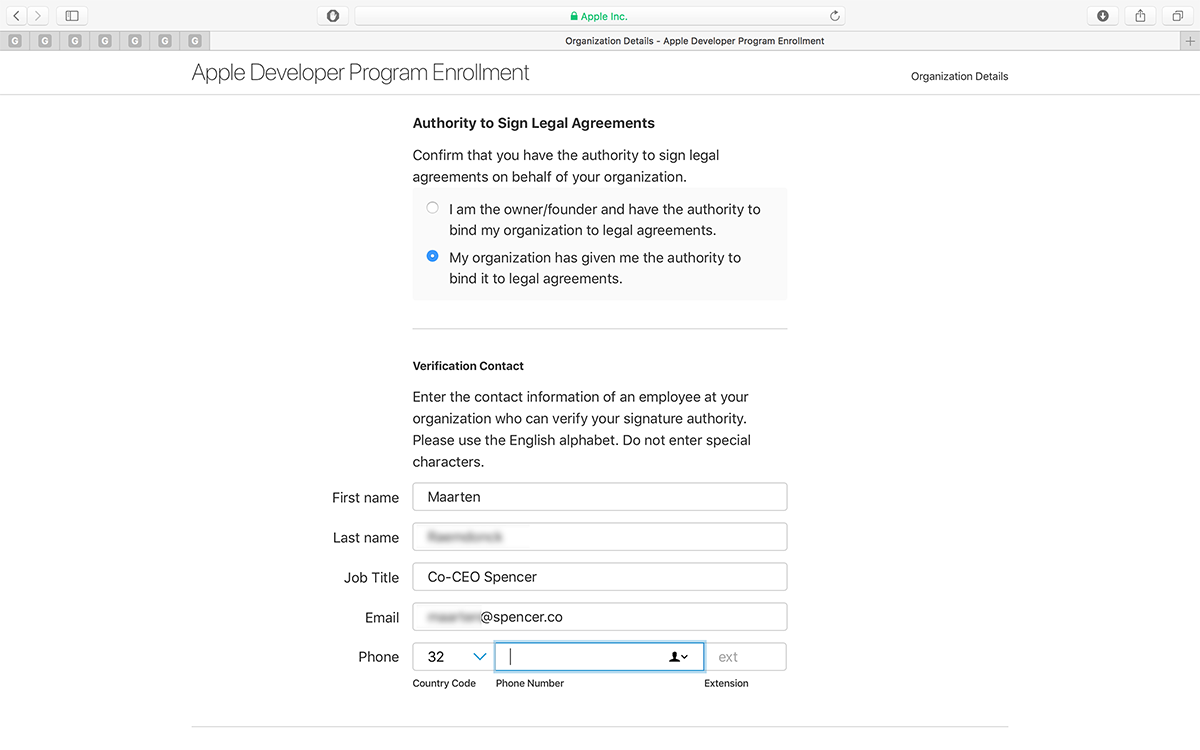Click the ext extension field
1200x750 pixels.
pyautogui.click(x=746, y=657)
